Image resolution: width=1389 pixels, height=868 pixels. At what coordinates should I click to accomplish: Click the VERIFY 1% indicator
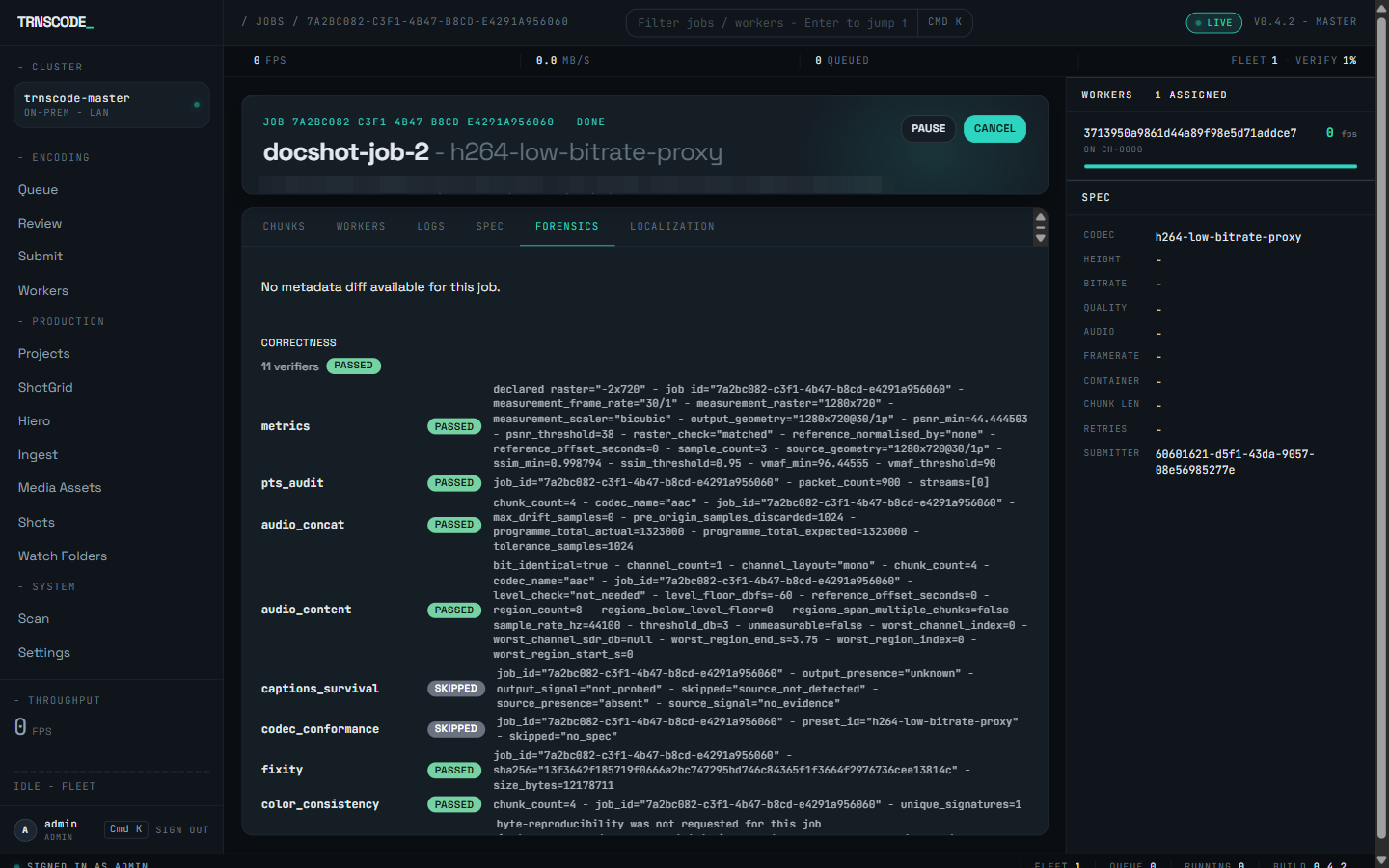coord(1325,61)
